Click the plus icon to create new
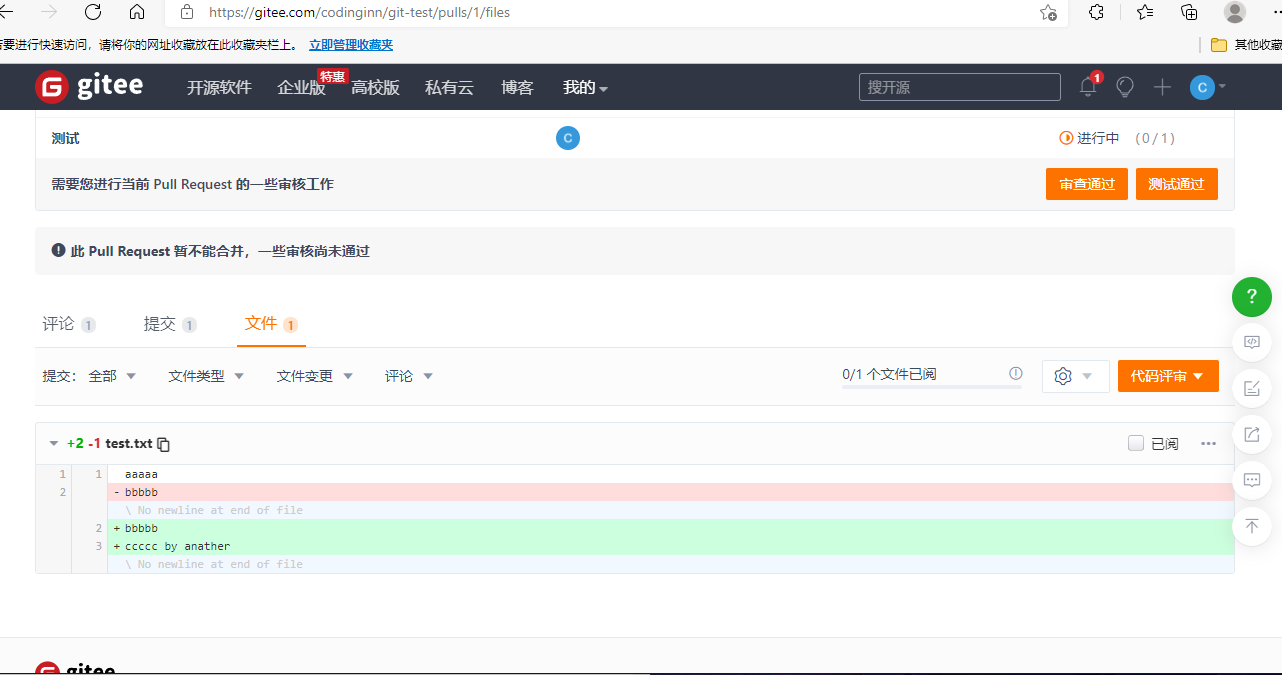 pyautogui.click(x=1162, y=87)
